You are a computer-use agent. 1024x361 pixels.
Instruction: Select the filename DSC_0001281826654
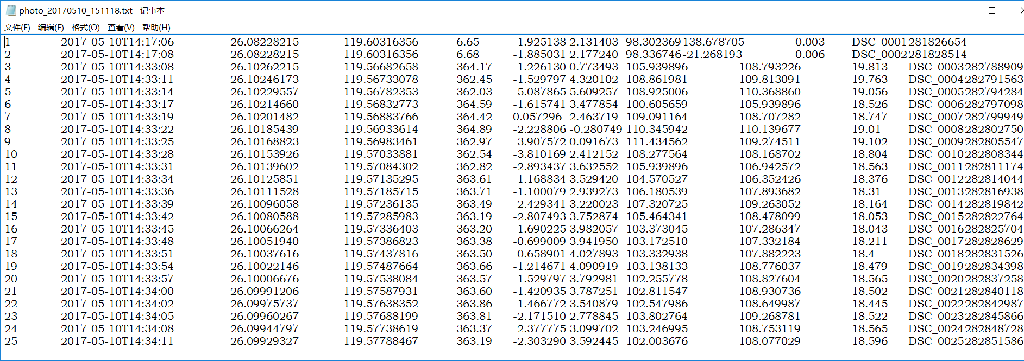point(909,41)
